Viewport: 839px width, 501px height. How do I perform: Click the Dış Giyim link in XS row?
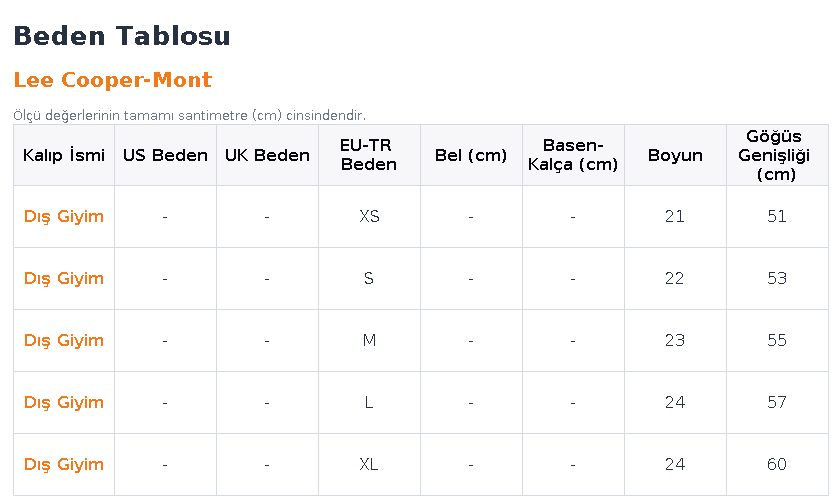coord(64,217)
